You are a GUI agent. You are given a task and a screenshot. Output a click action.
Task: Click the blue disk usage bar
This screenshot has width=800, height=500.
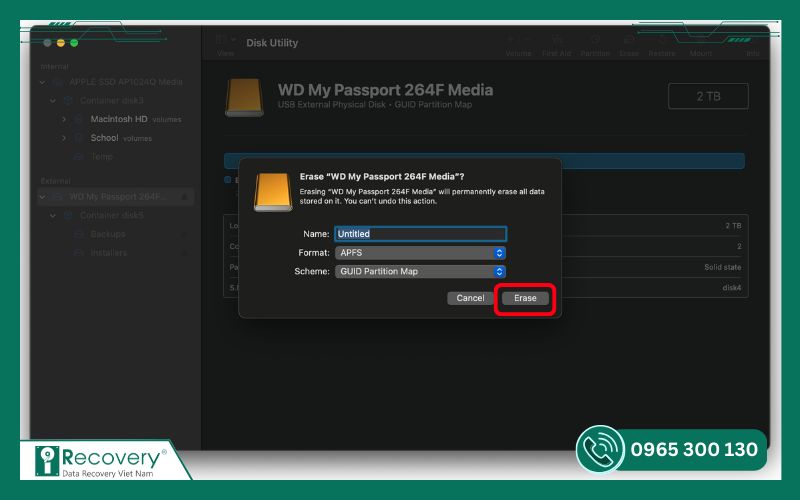[484, 160]
